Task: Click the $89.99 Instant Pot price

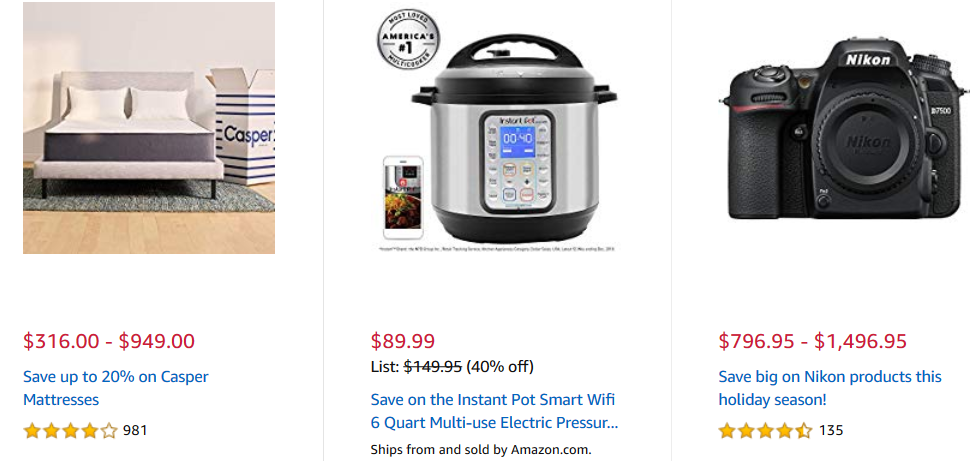Action: pos(403,341)
